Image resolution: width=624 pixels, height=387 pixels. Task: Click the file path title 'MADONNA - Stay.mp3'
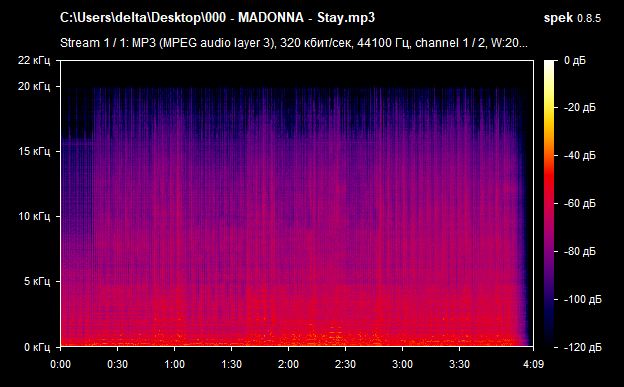306,18
